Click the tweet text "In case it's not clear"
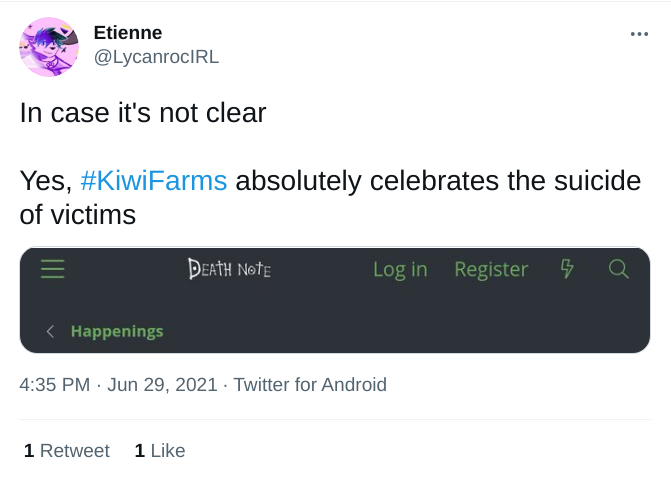Screen dimensions: 671x482 [x=143, y=113]
